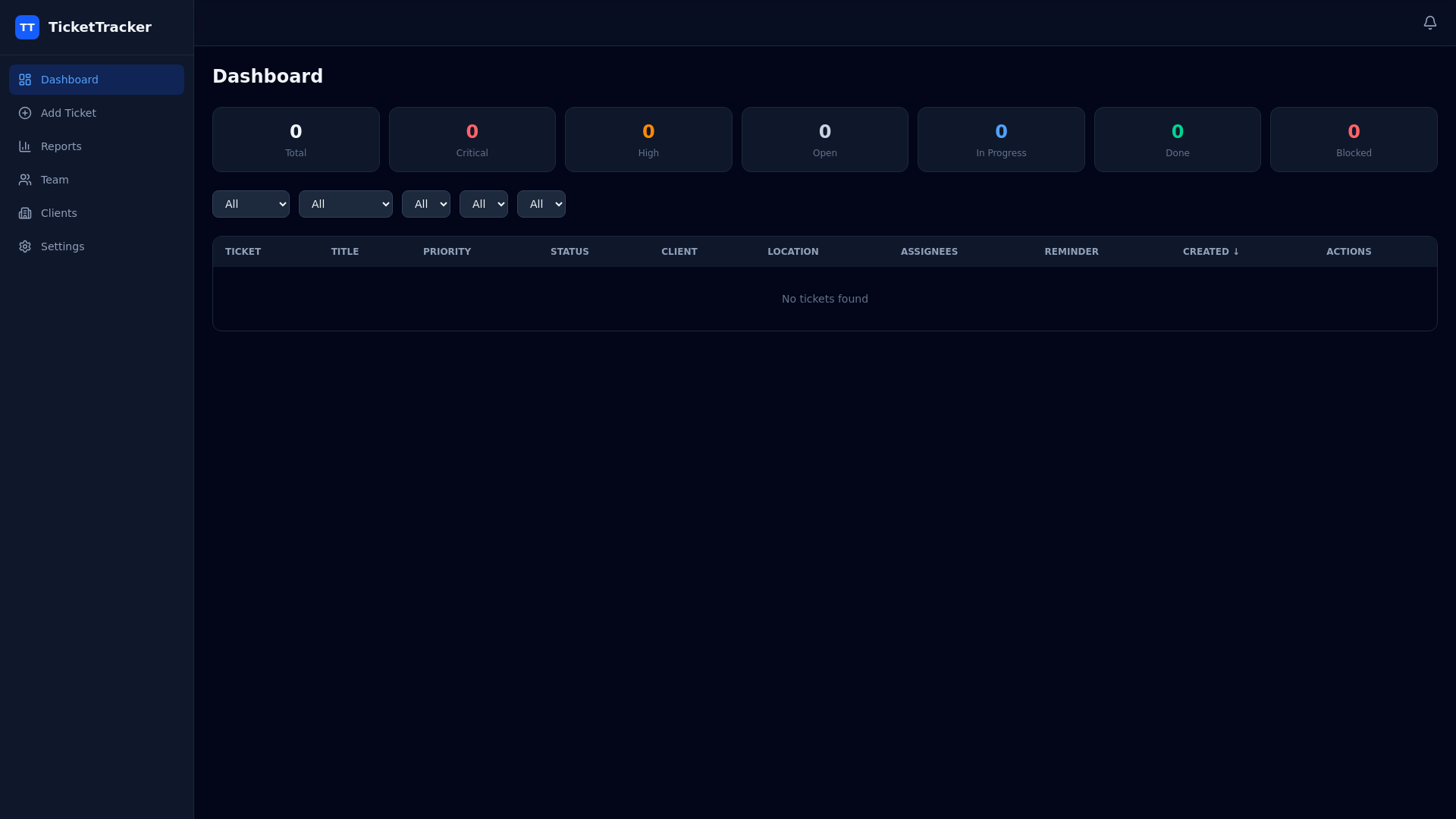Click the Open tickets stat card

[825, 140]
